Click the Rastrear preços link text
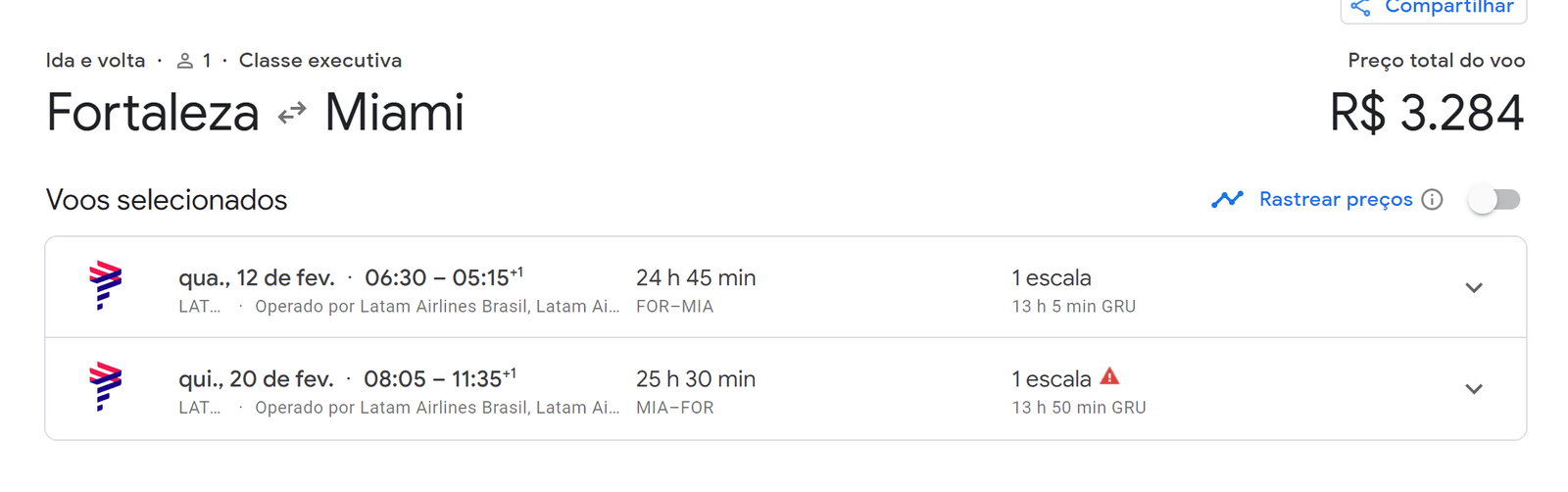 pyautogui.click(x=1335, y=200)
